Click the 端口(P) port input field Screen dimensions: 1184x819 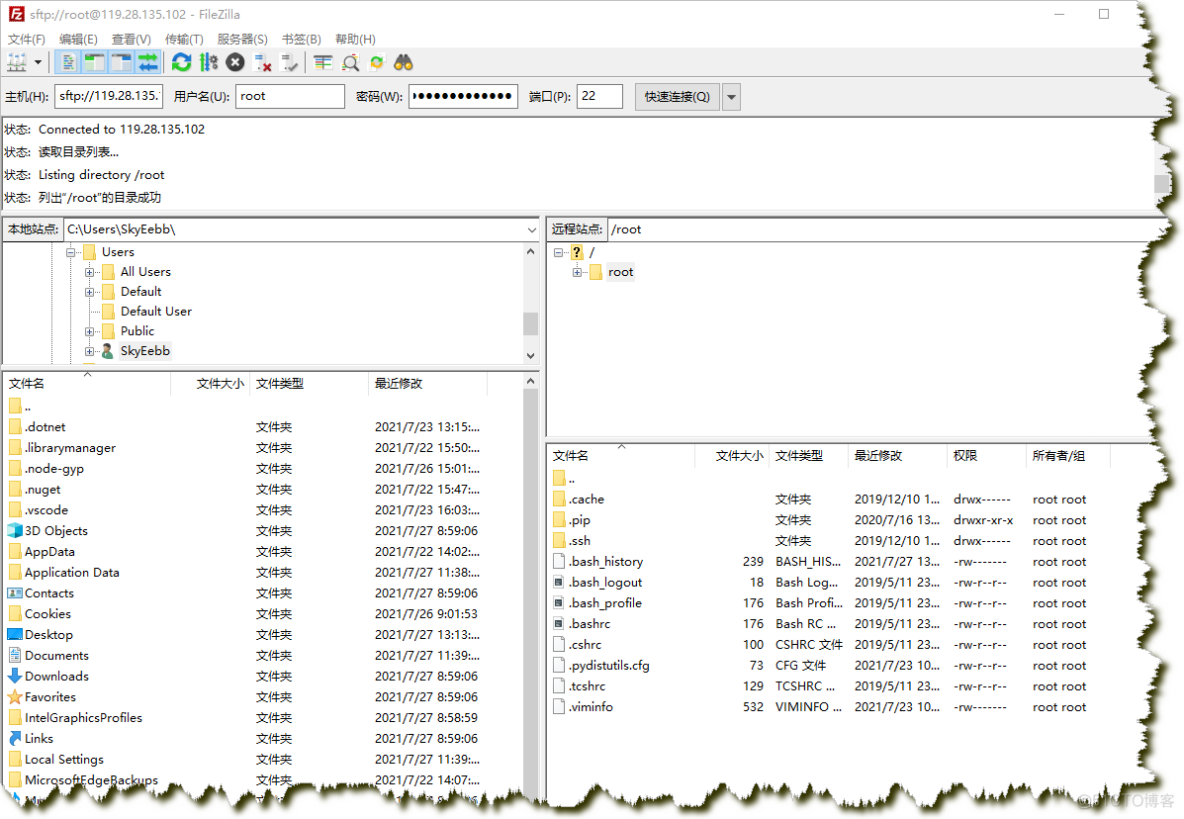coord(599,97)
